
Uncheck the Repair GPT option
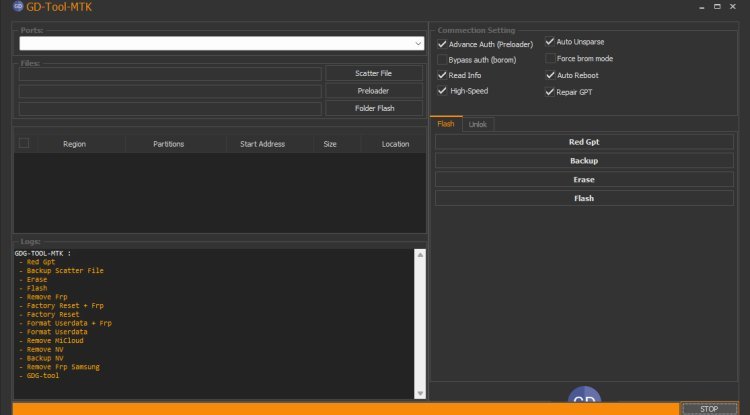coord(550,92)
